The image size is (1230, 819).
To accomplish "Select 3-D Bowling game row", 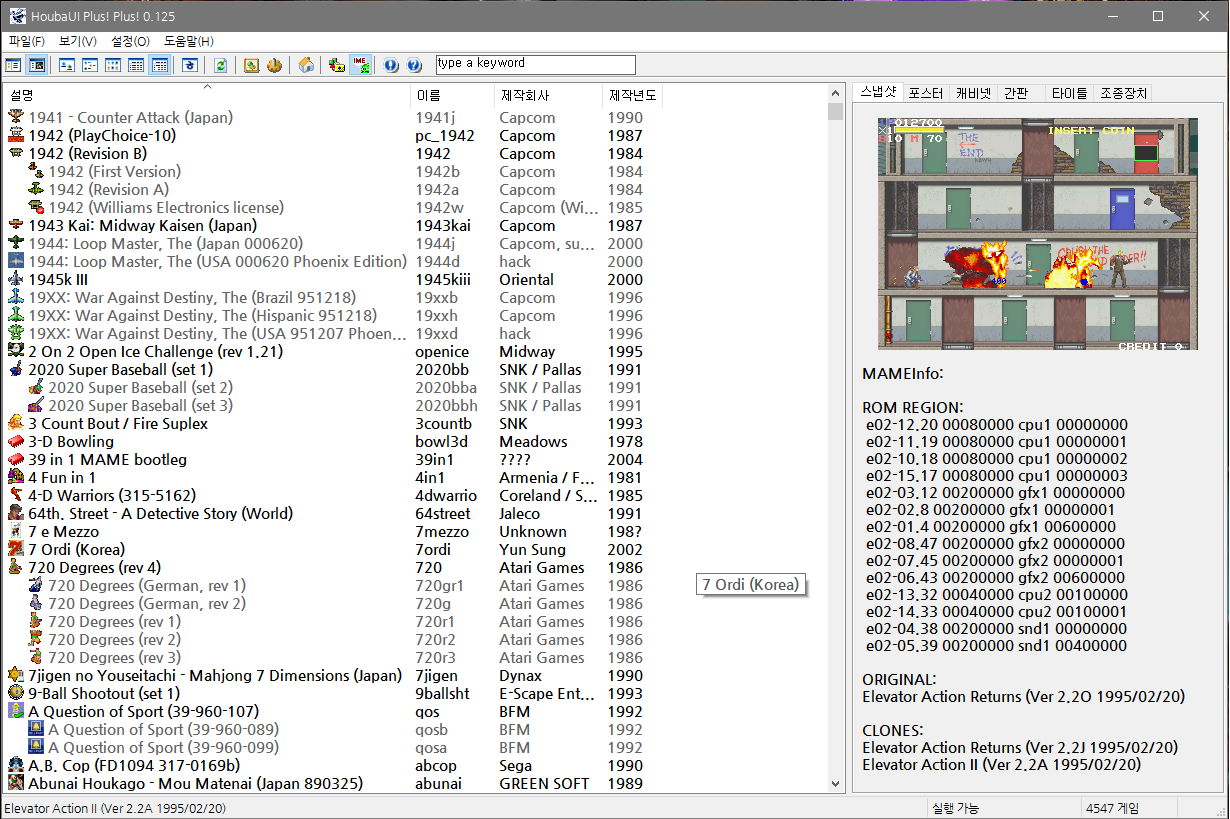I will coord(333,442).
